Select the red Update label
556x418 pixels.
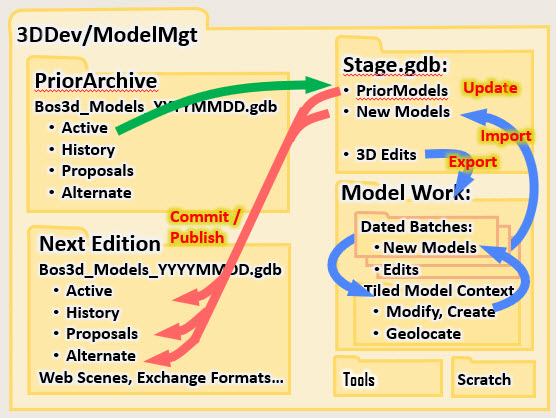(490, 88)
